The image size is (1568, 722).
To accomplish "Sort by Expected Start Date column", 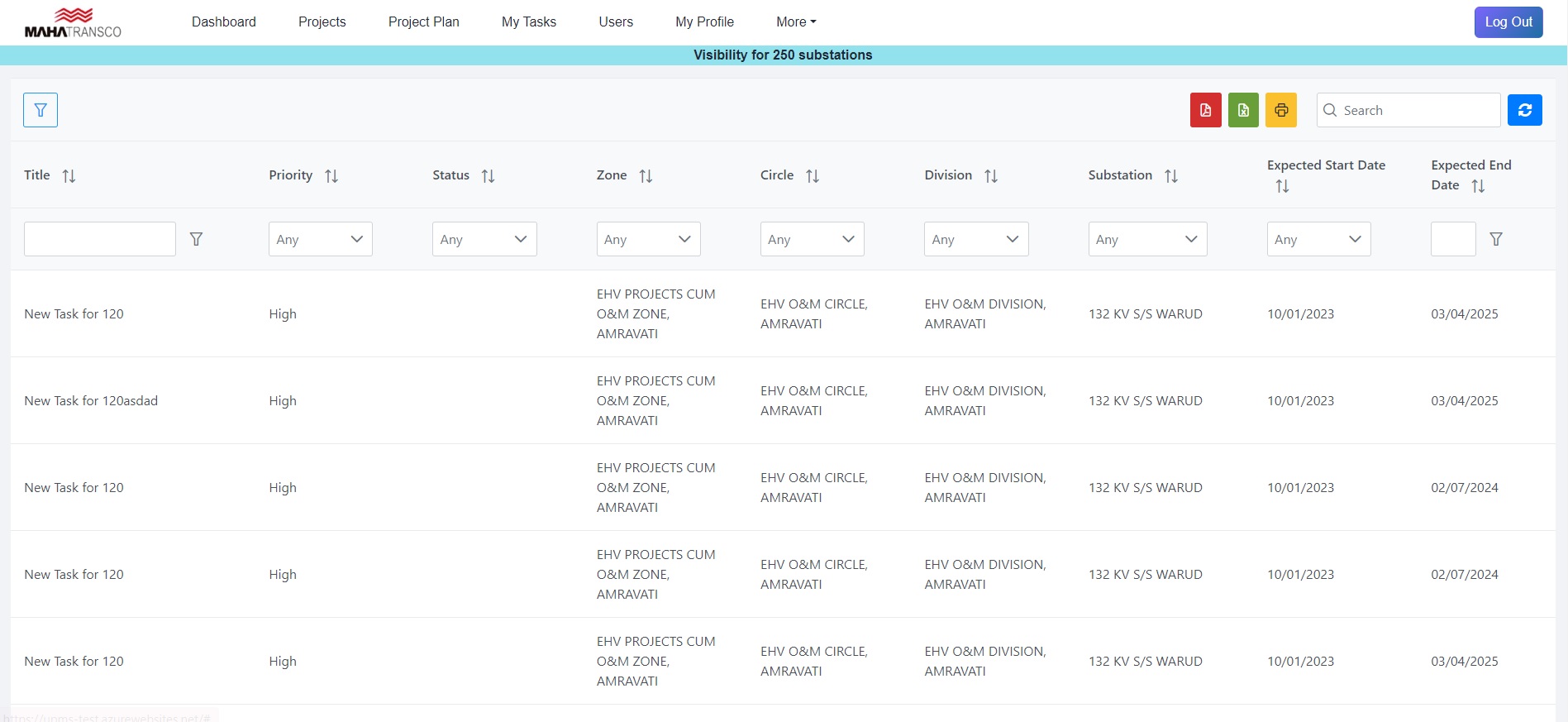I will tap(1282, 186).
